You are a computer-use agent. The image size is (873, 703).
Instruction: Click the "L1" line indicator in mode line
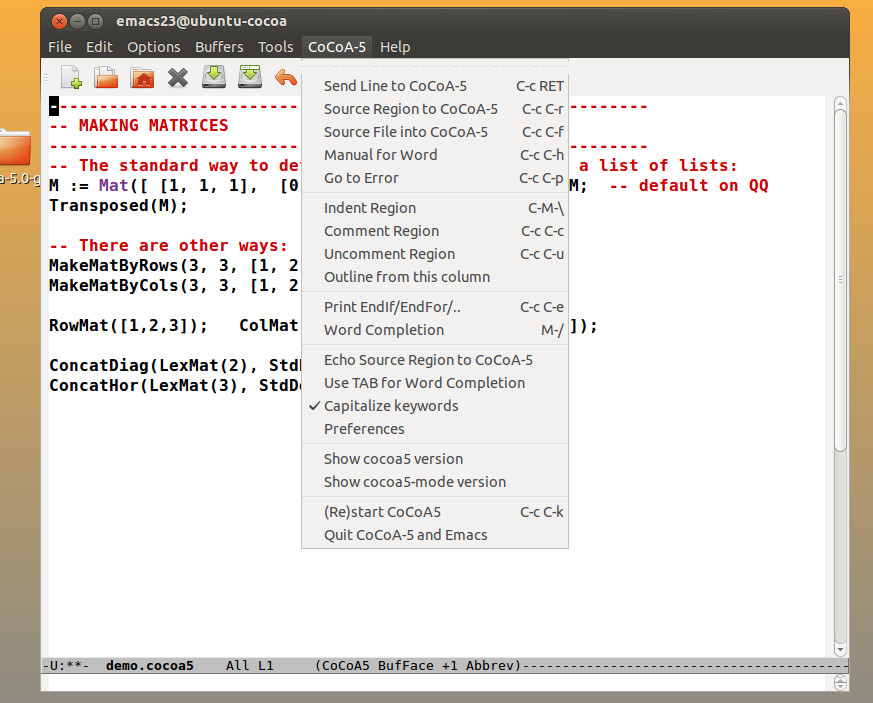coord(266,666)
